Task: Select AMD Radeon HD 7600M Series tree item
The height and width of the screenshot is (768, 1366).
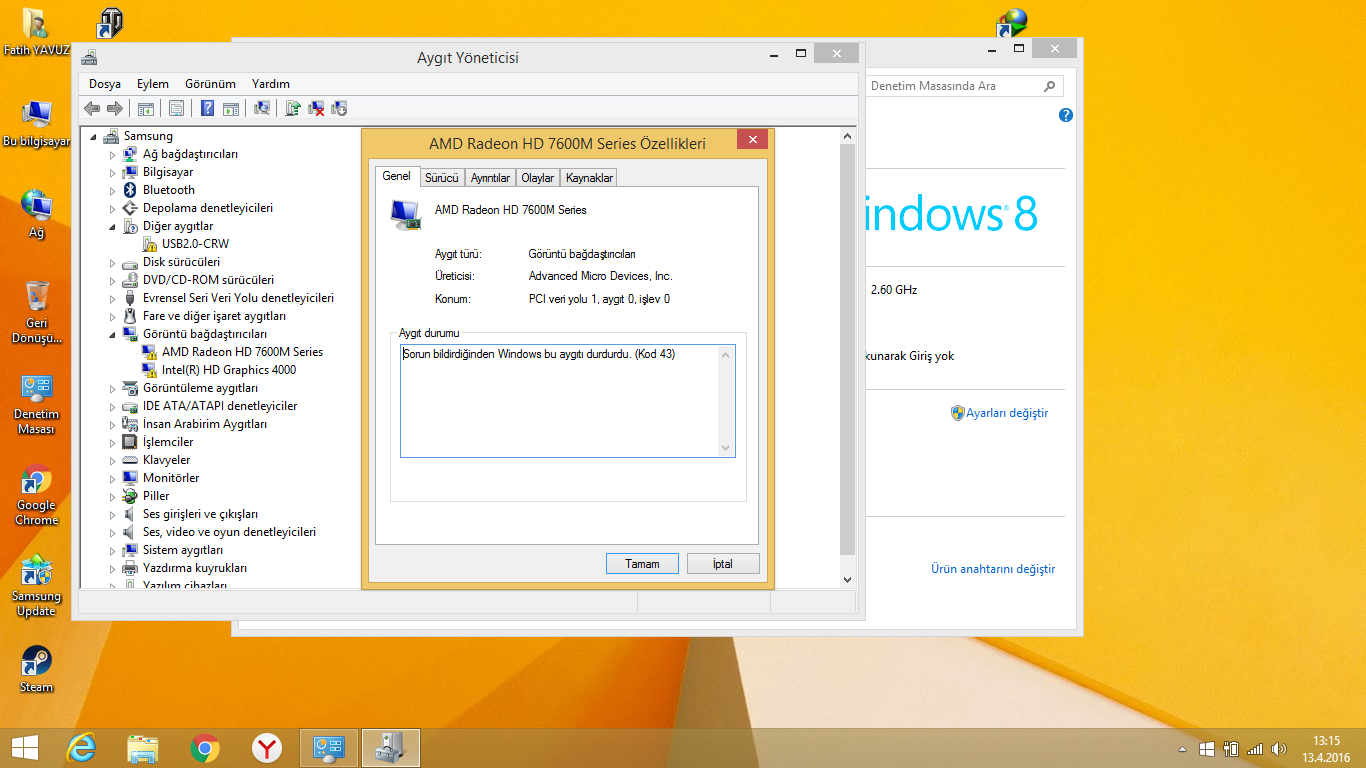Action: click(242, 352)
